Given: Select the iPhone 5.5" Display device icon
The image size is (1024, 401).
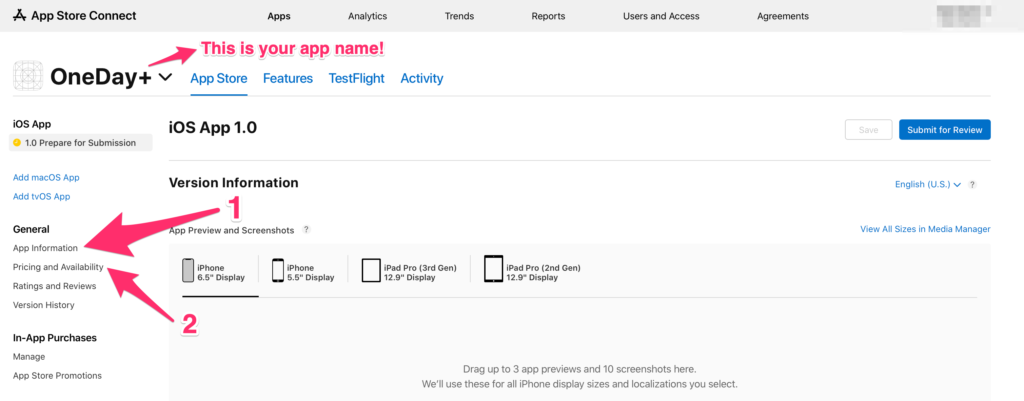Looking at the screenshot, I should 278,270.
